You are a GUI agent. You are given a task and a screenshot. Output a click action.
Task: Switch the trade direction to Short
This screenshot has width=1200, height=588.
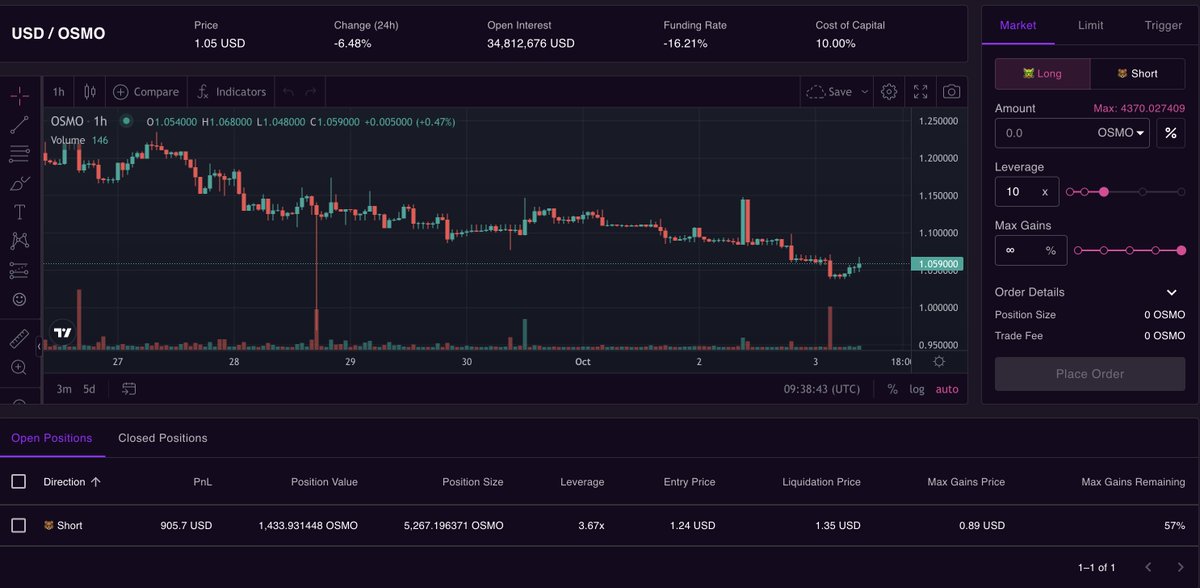tap(1137, 73)
